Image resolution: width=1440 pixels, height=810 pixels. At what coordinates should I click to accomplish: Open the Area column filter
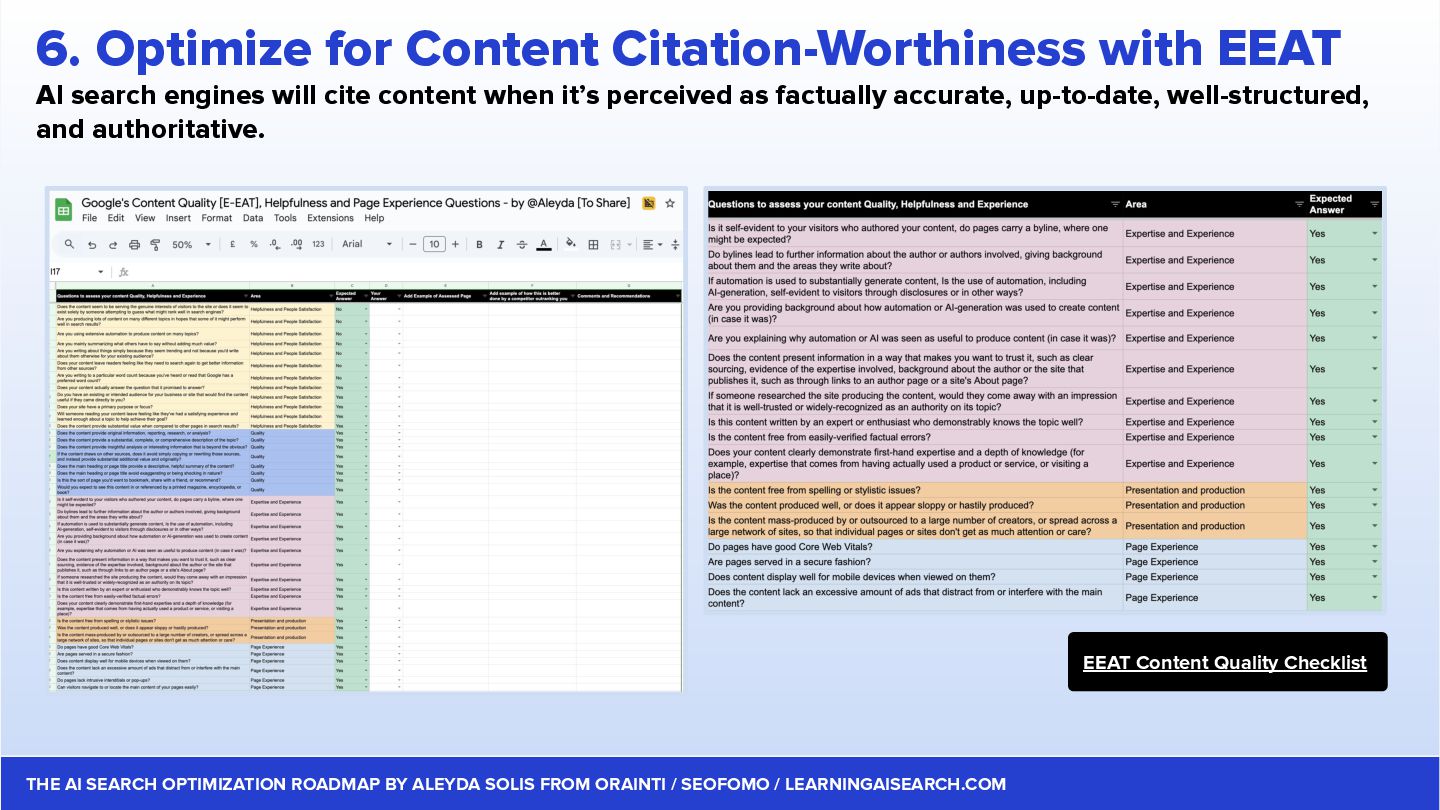(x=1297, y=204)
